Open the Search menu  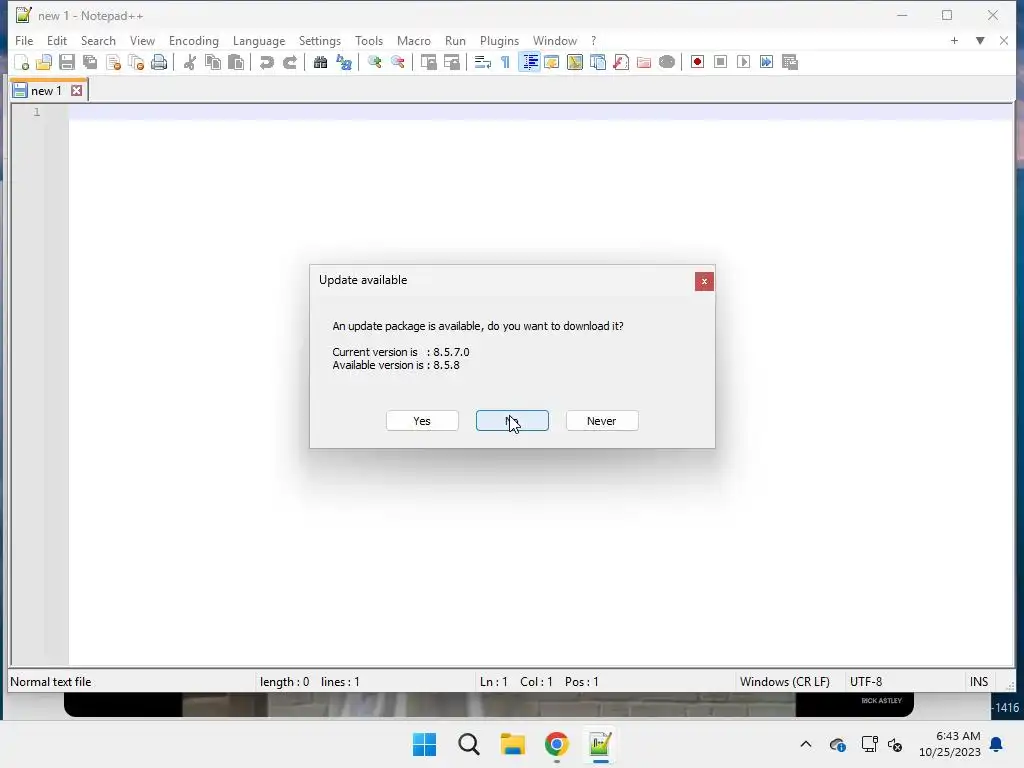coord(98,40)
